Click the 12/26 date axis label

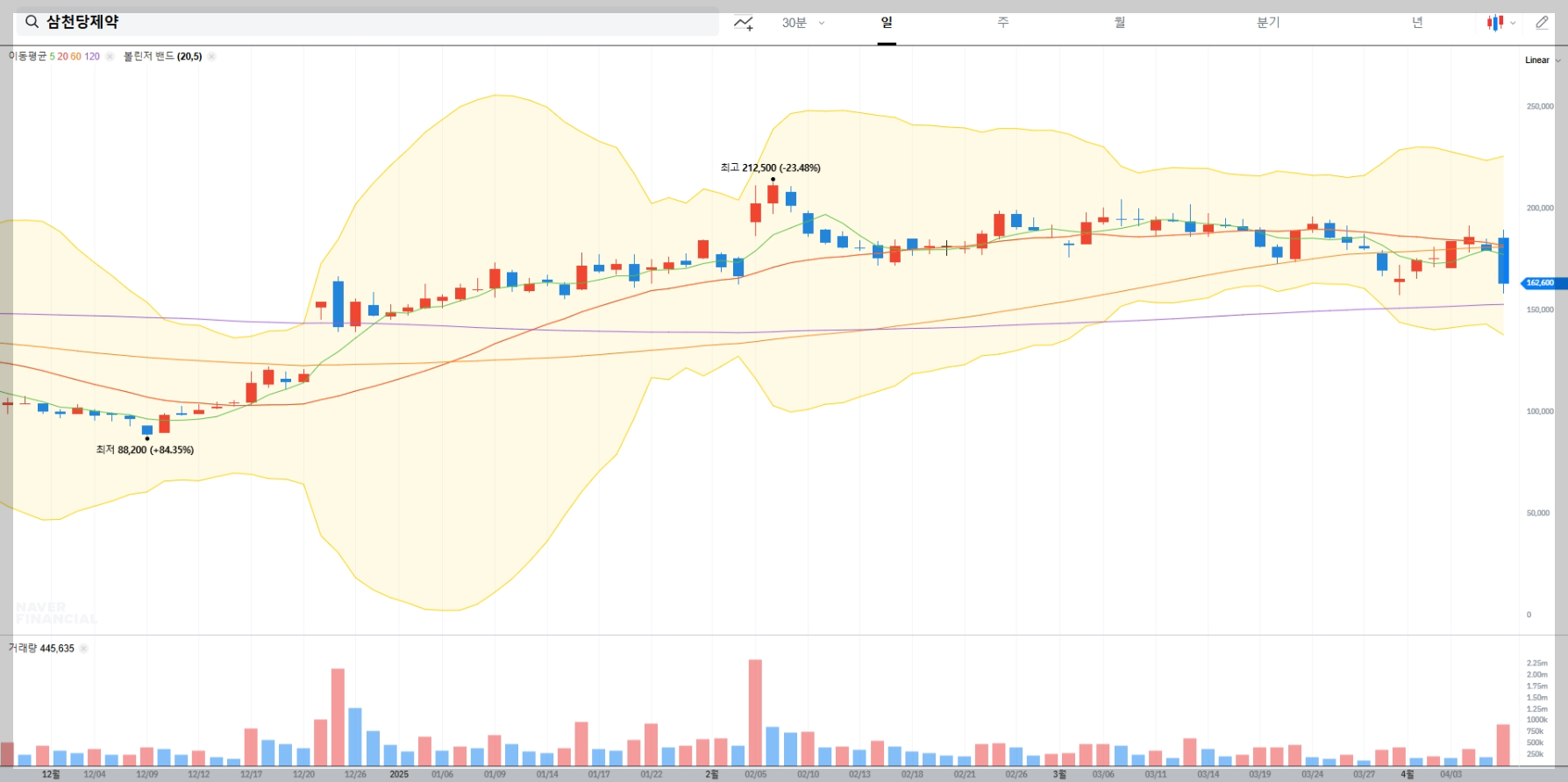pyautogui.click(x=355, y=774)
